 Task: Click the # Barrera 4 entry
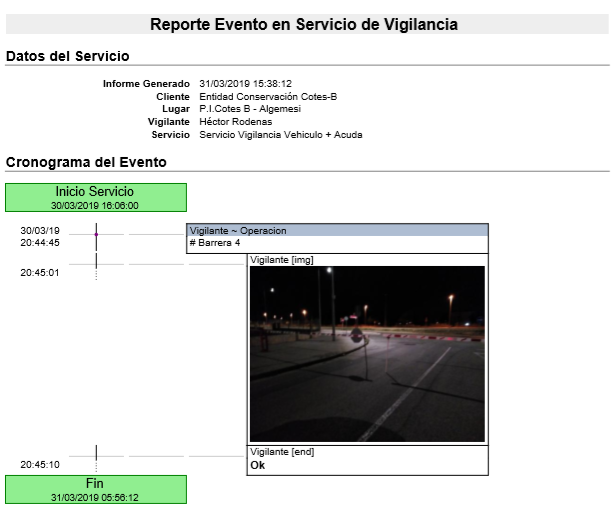click(x=215, y=243)
